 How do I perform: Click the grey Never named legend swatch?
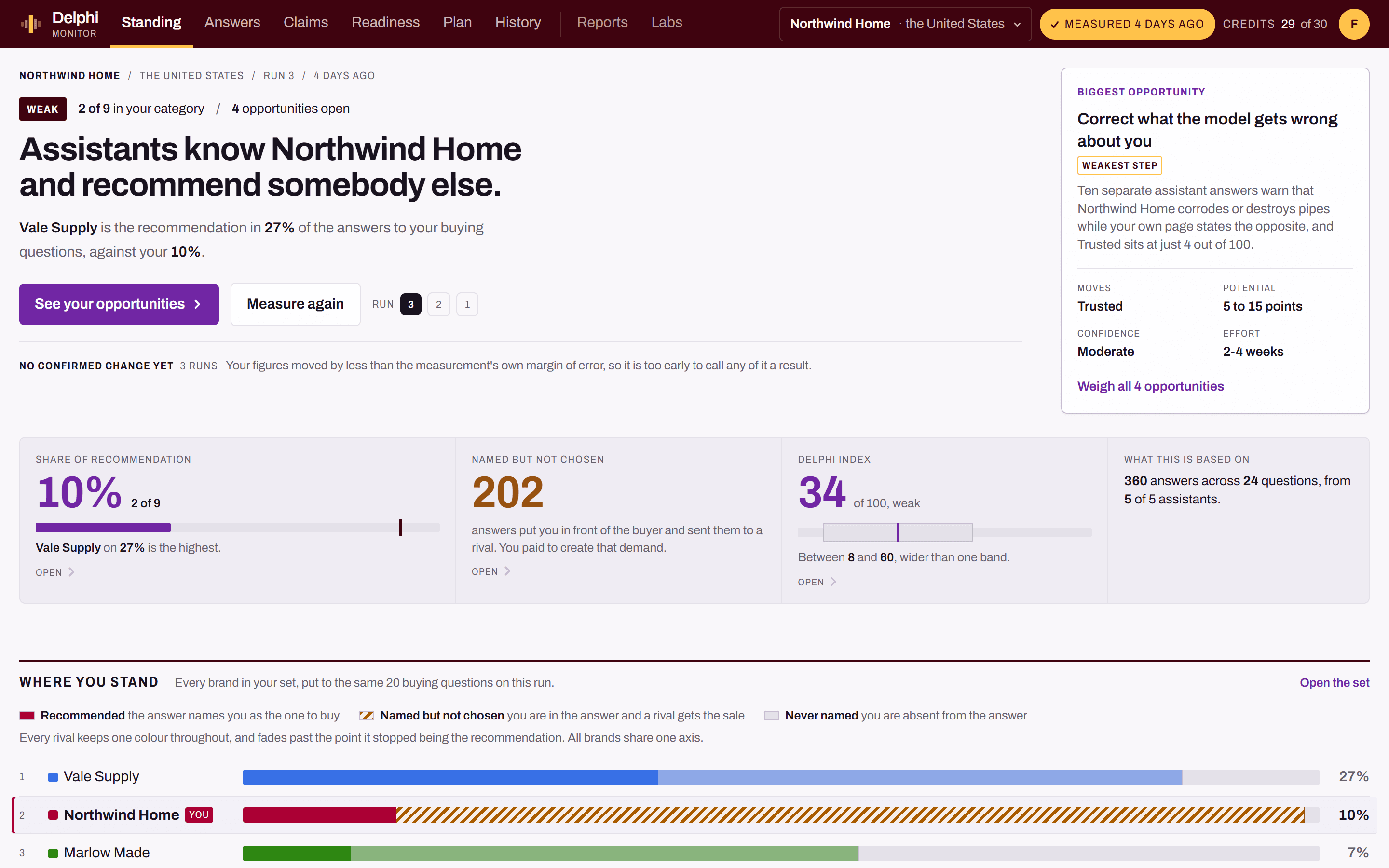click(x=771, y=715)
